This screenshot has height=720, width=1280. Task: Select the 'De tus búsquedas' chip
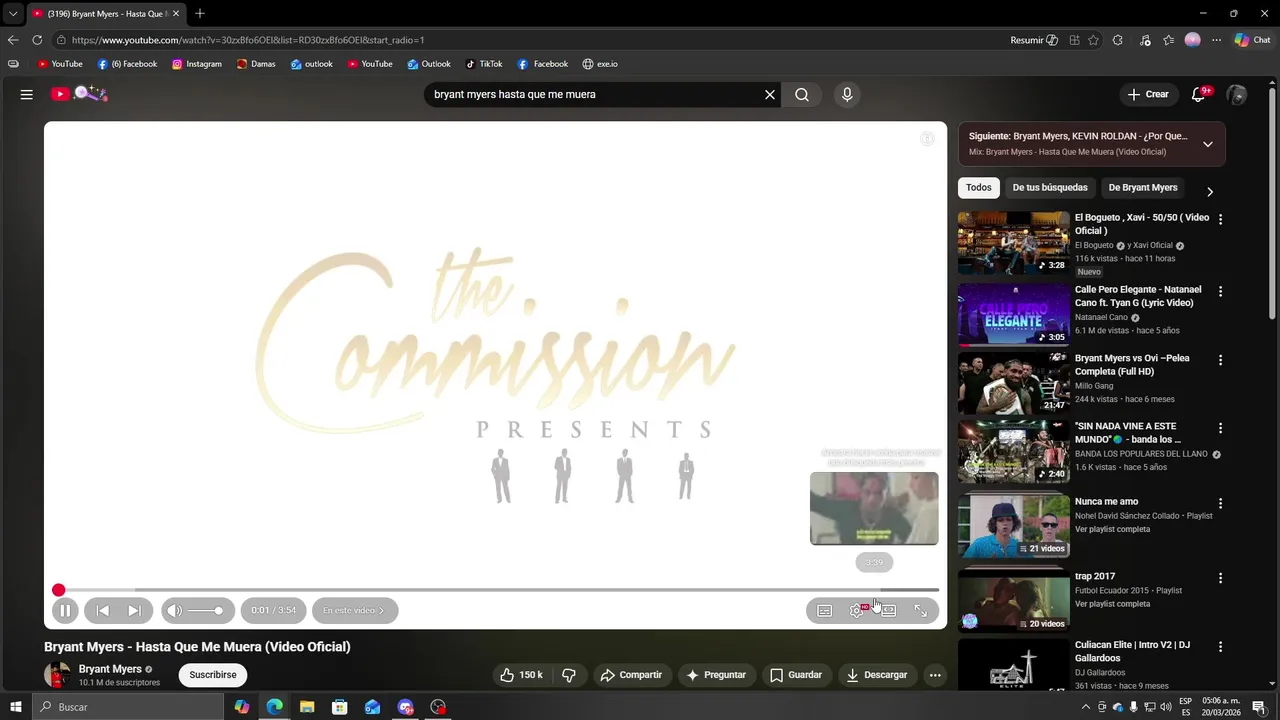[1050, 188]
